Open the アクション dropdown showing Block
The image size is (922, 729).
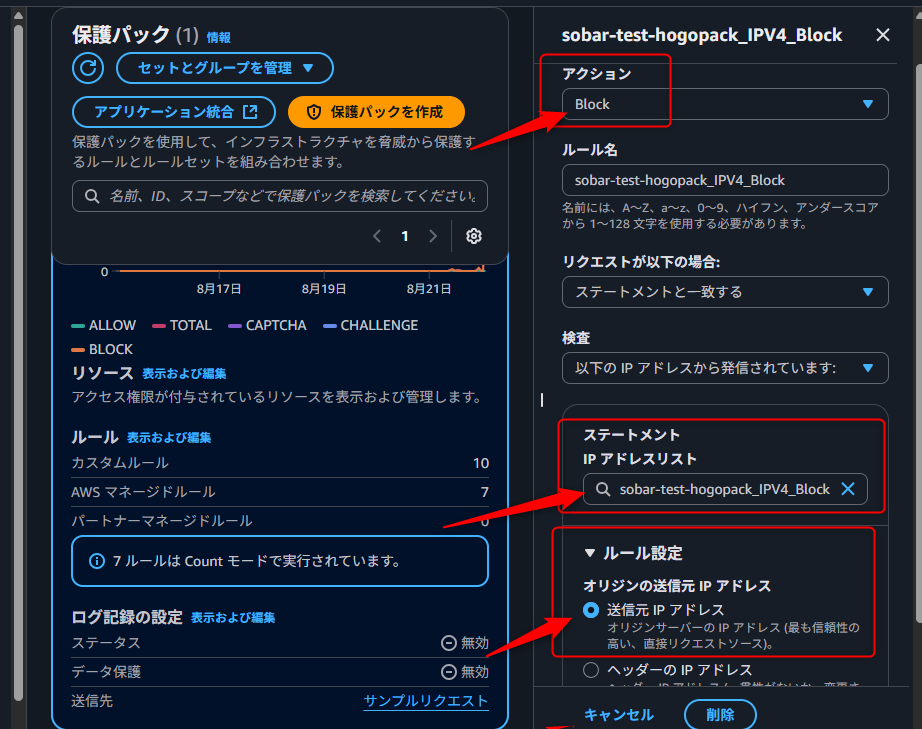[x=724, y=104]
